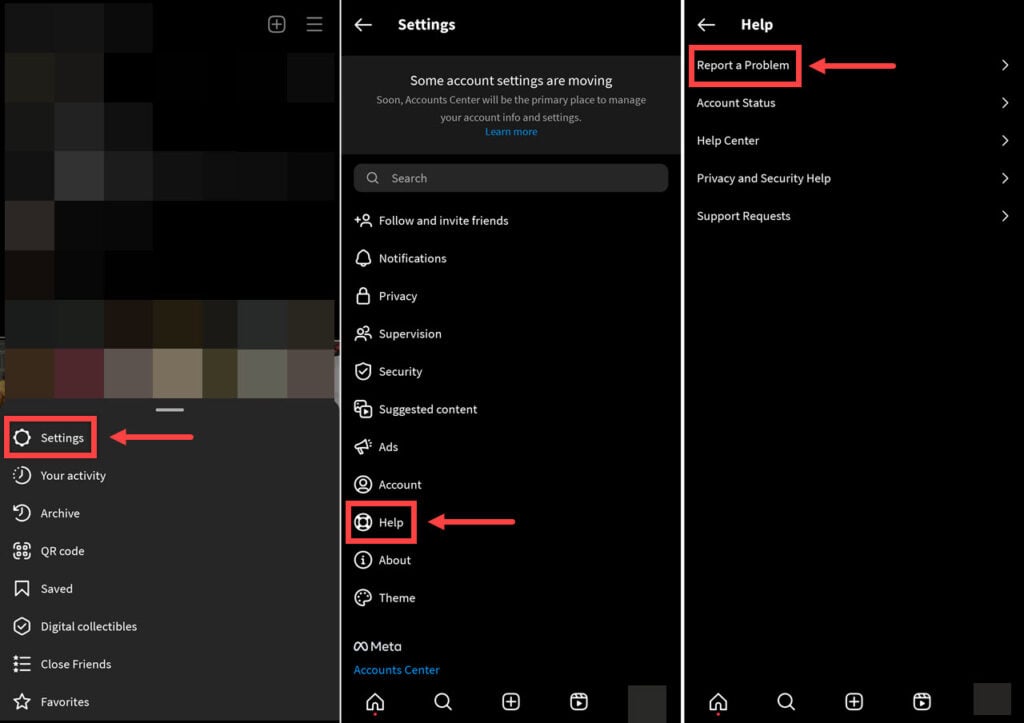Tap Reels icon in Settings bottom bar
This screenshot has width=1024, height=723.
pos(579,702)
